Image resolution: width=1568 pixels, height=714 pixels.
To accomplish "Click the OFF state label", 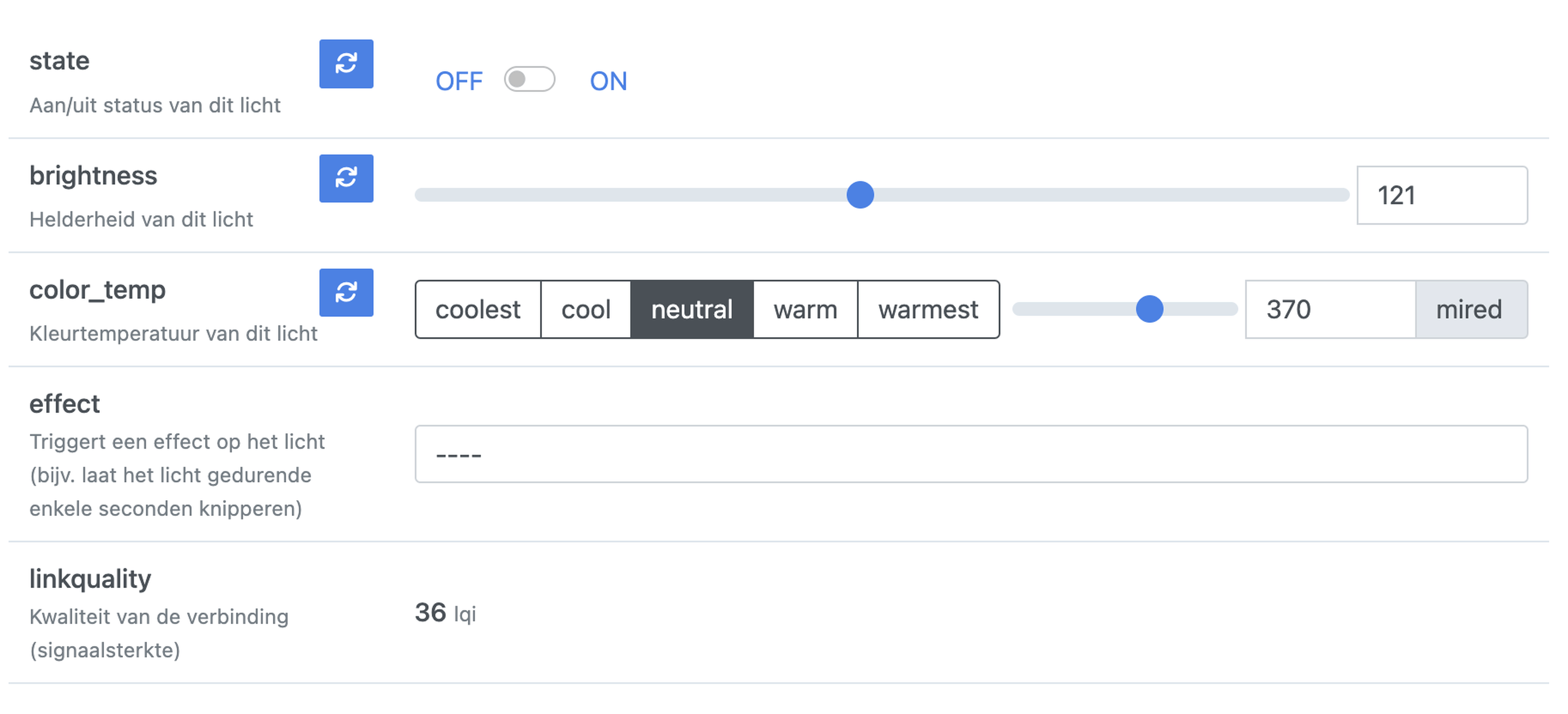I will tap(459, 81).
